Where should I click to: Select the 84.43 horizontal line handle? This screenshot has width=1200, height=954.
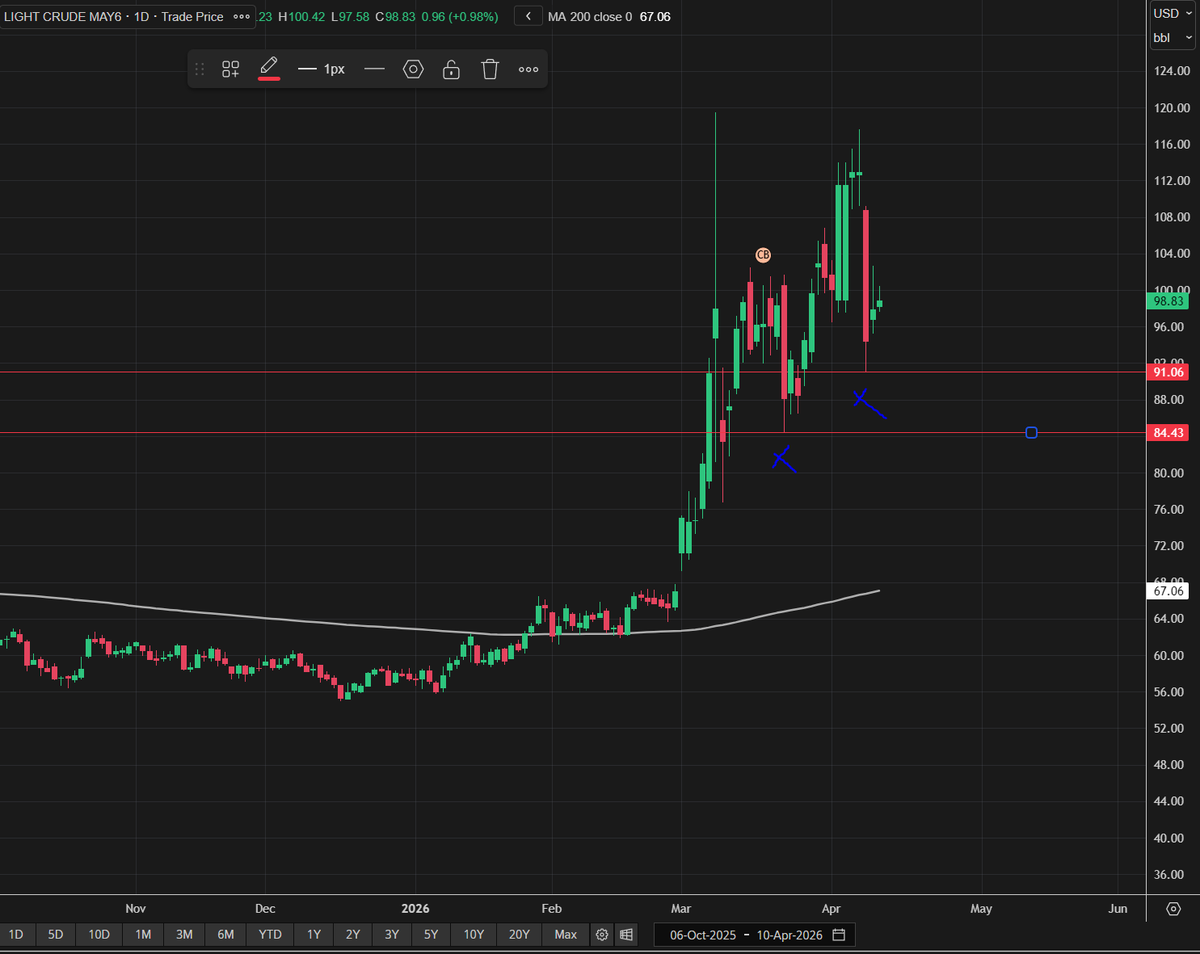coord(1032,433)
